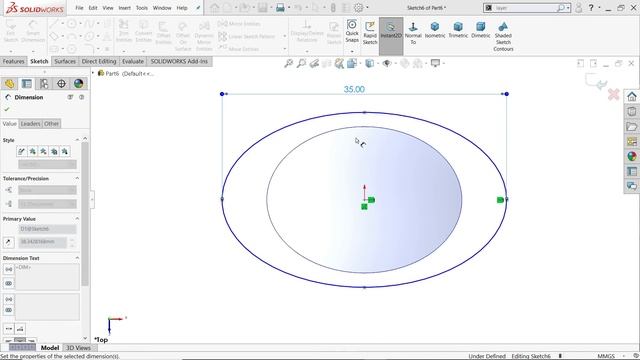The width and height of the screenshot is (640, 360).
Task: Open the Insert menu
Action: point(124,8)
